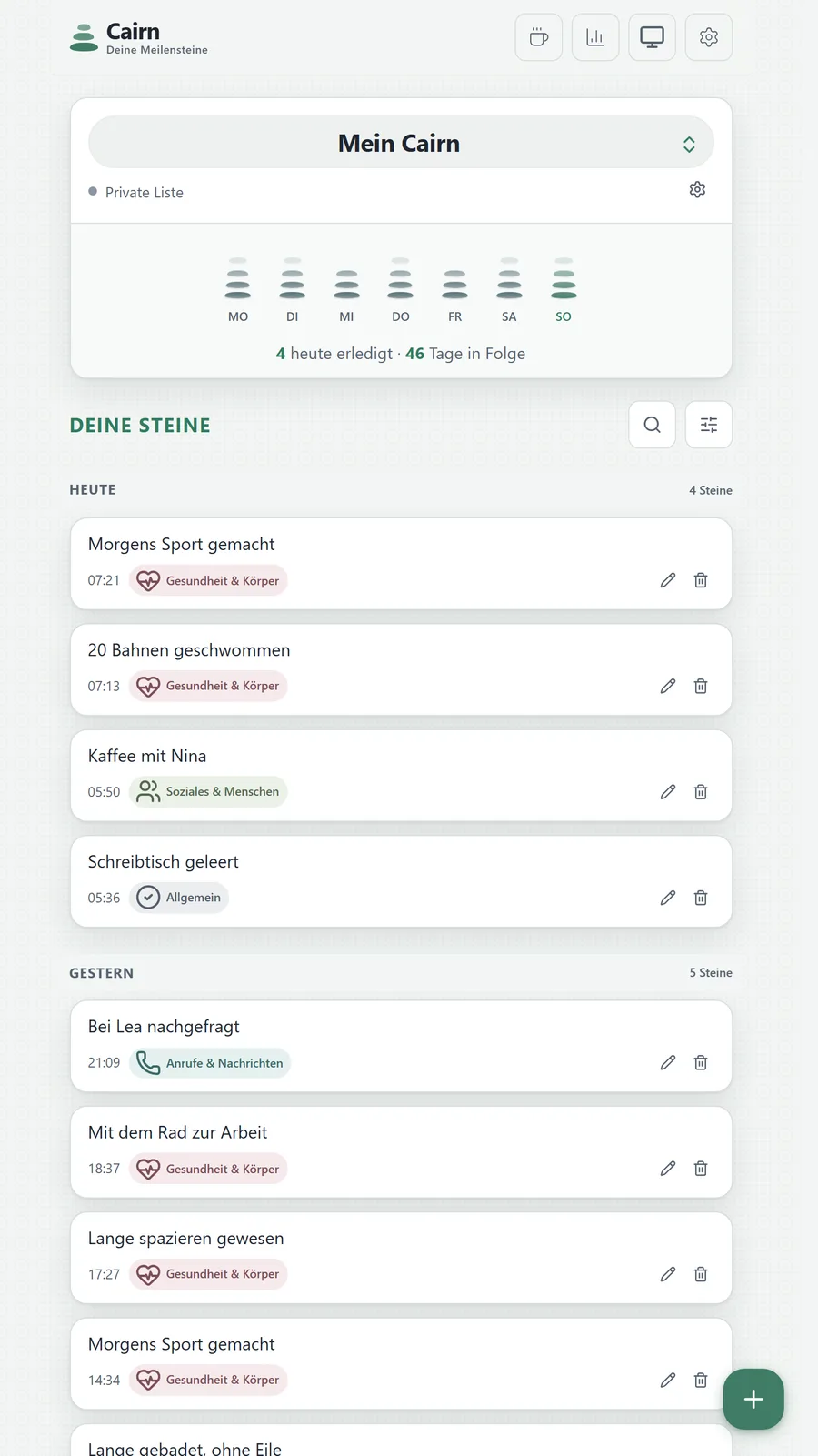Click the 'Anrufe & Nachrichten' category tag

210,1063
